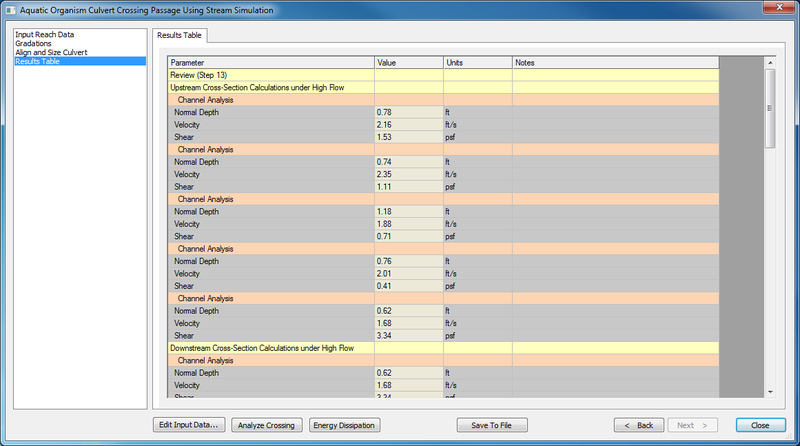This screenshot has width=800, height=446.
Task: Click Velocity value 2.35
Action: coord(409,174)
